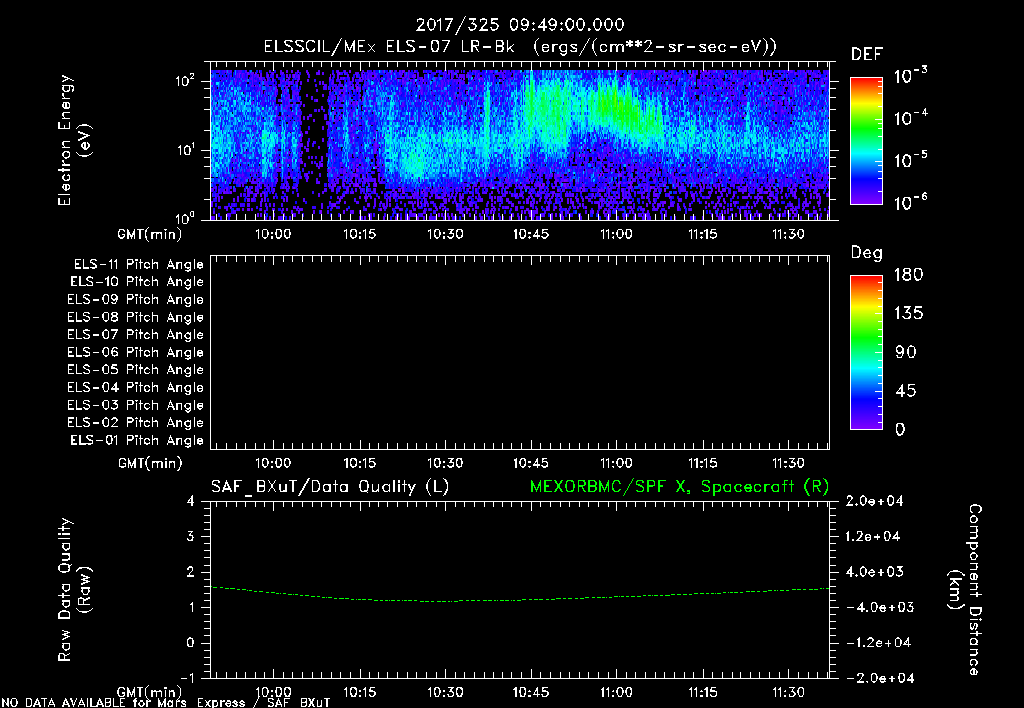Viewport: 1024px width, 708px height.
Task: Click the DEF colorbar title
Action: 867,54
